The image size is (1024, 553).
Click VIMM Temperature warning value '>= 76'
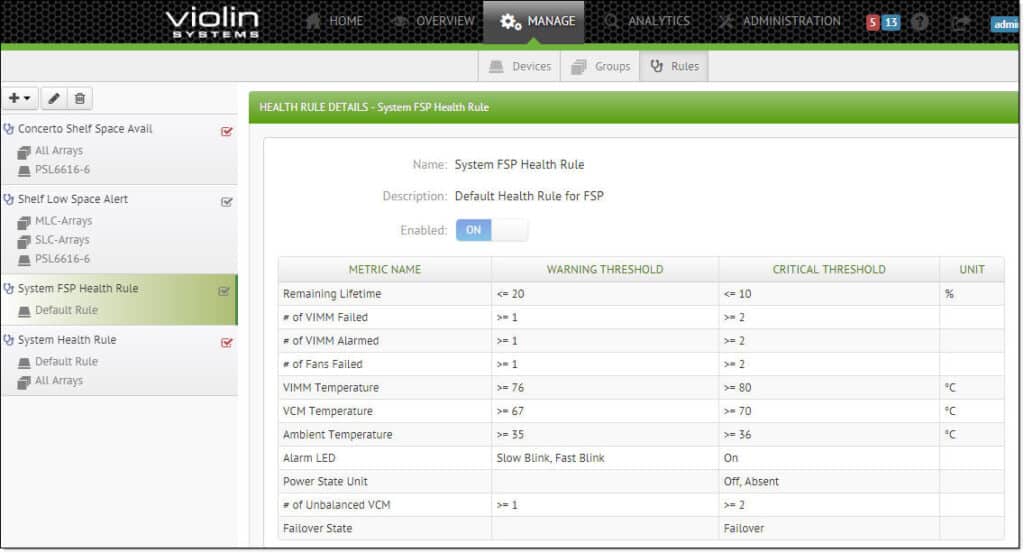click(x=510, y=388)
